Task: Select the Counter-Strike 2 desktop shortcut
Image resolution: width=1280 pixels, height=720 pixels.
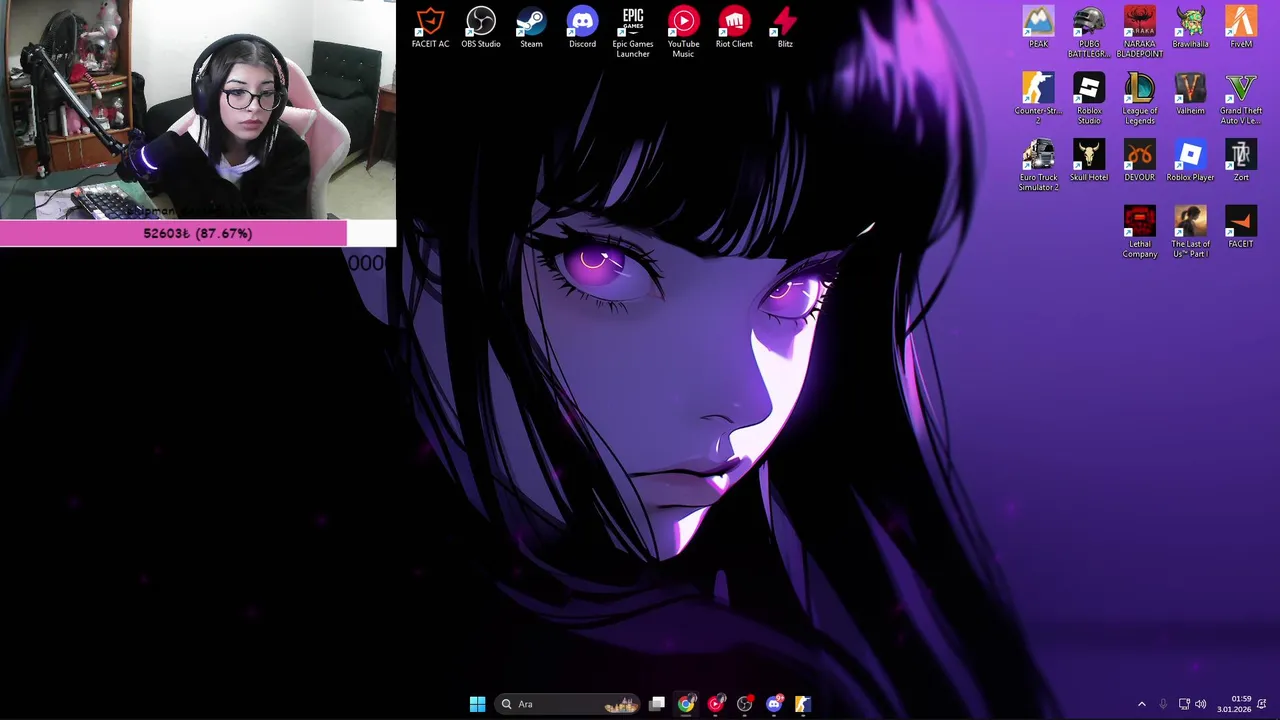Action: (1038, 98)
